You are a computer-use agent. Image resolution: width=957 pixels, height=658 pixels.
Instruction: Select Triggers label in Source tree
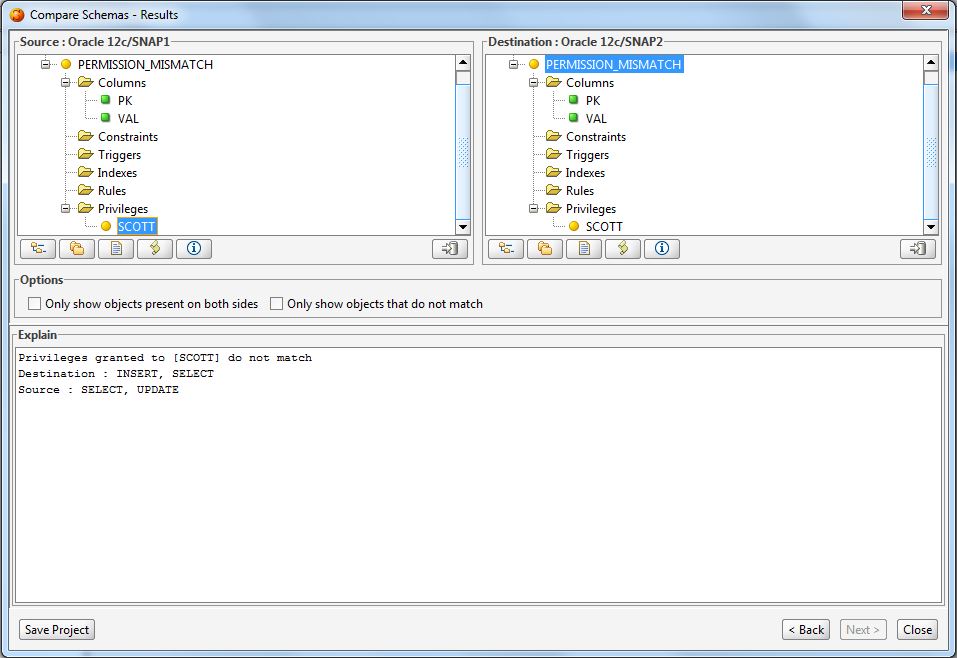(x=119, y=154)
